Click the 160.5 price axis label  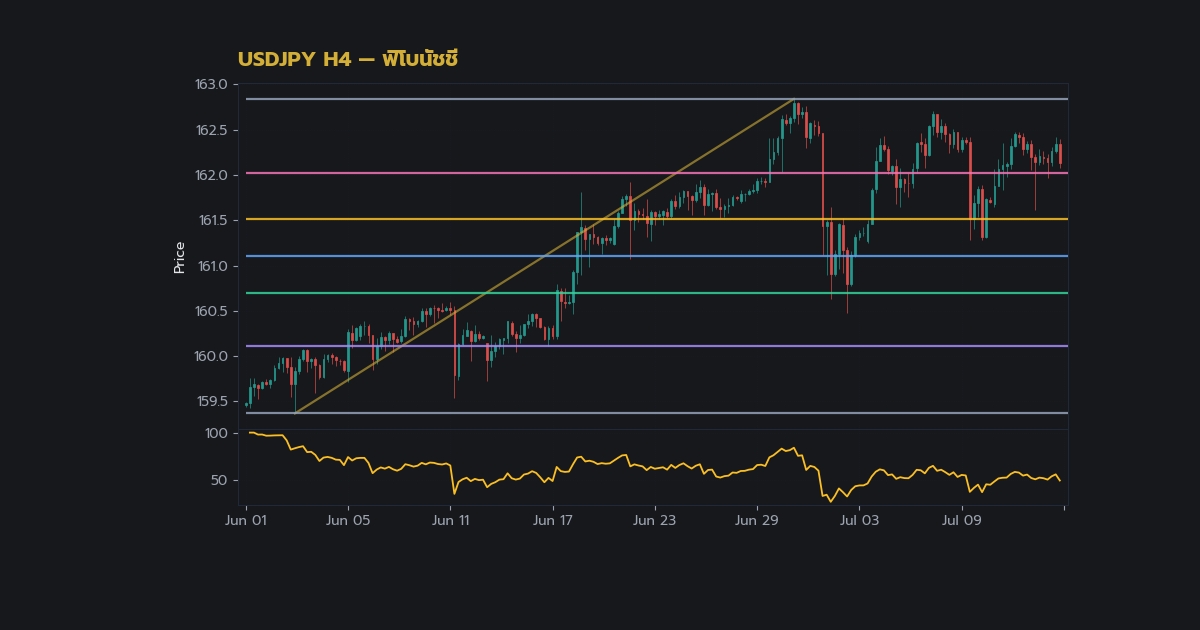pyautogui.click(x=211, y=311)
